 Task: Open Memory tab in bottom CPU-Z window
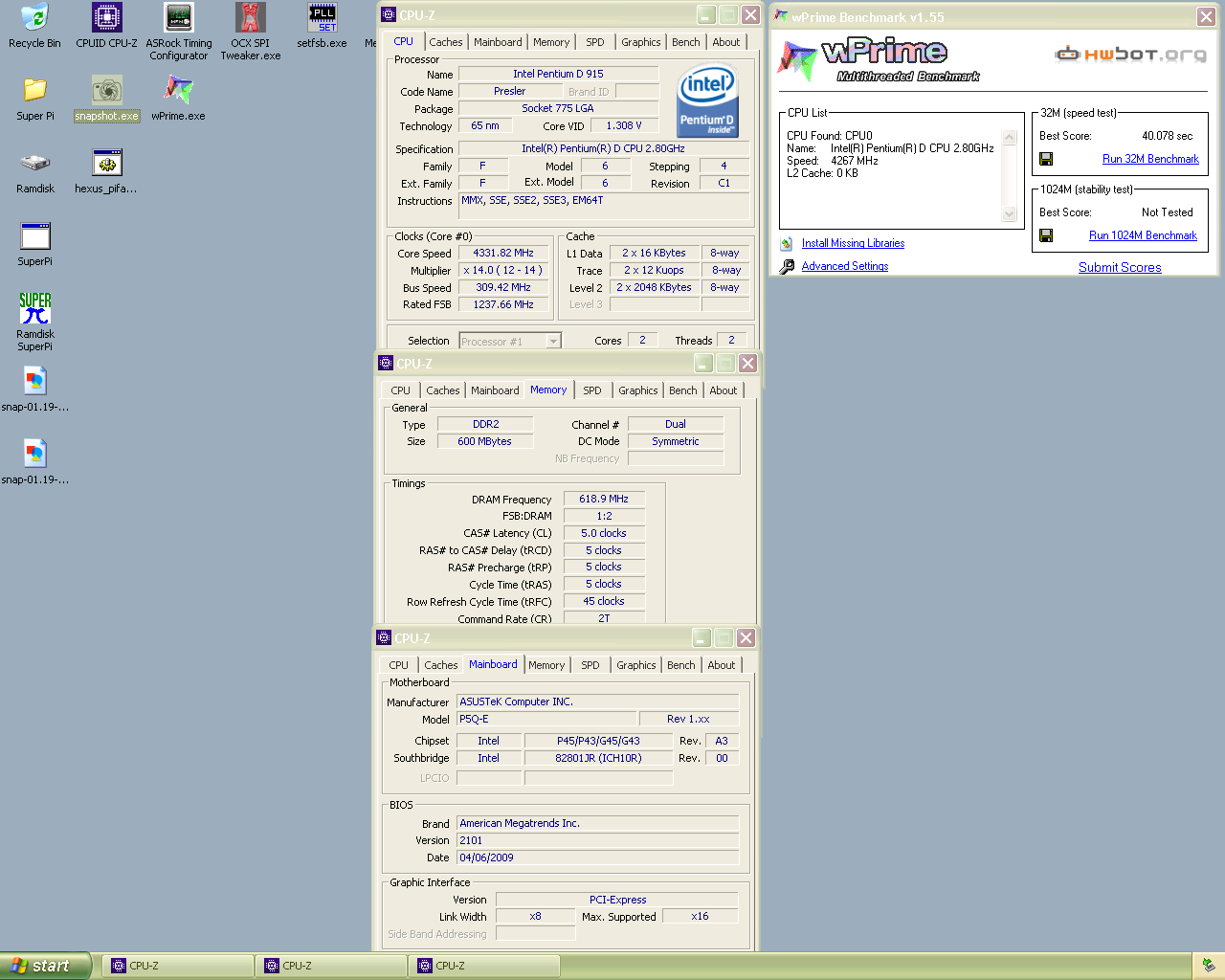click(x=546, y=665)
